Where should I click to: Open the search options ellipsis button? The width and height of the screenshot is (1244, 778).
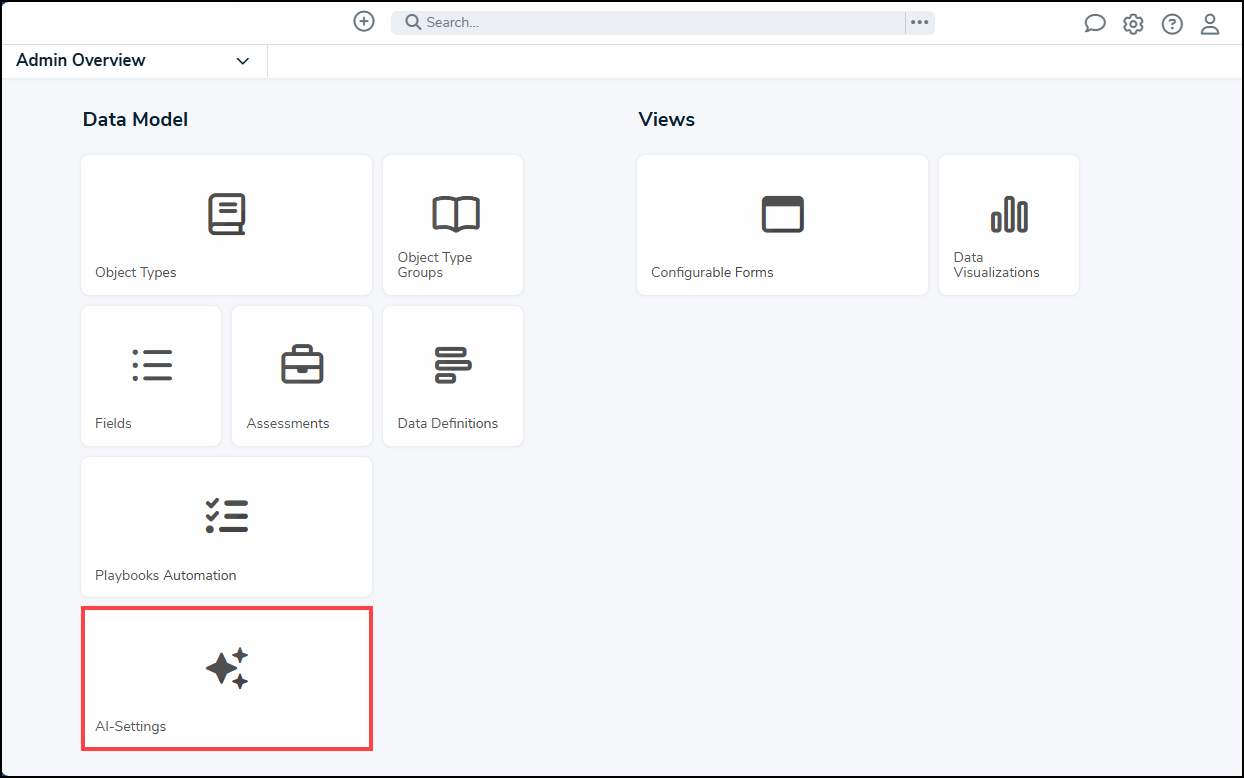(920, 22)
